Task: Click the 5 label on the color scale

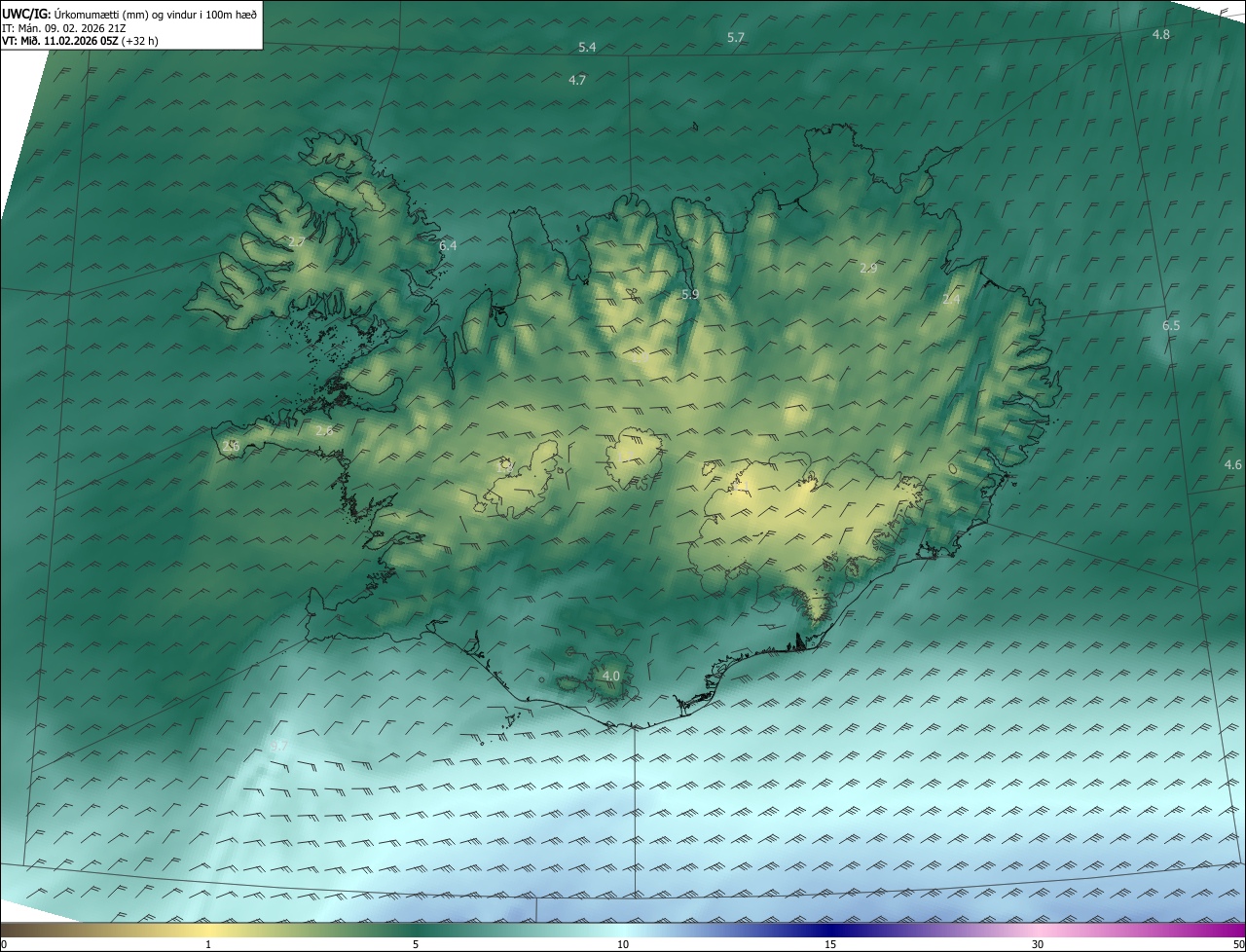Action: [416, 944]
